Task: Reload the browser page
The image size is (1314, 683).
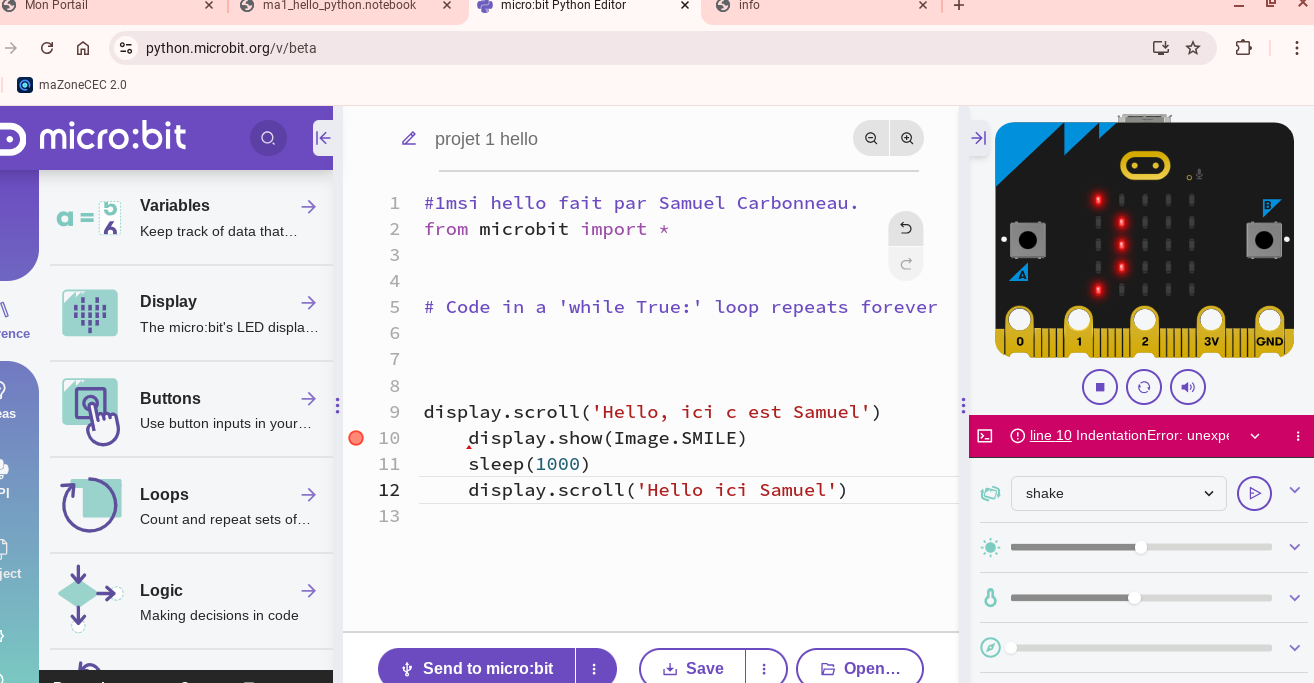Action: pyautogui.click(x=47, y=48)
